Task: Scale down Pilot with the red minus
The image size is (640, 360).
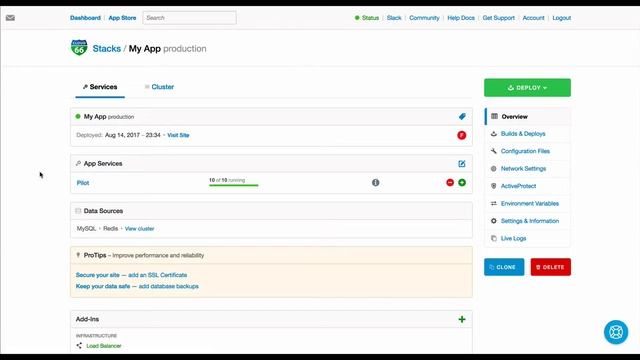Action: [x=450, y=182]
